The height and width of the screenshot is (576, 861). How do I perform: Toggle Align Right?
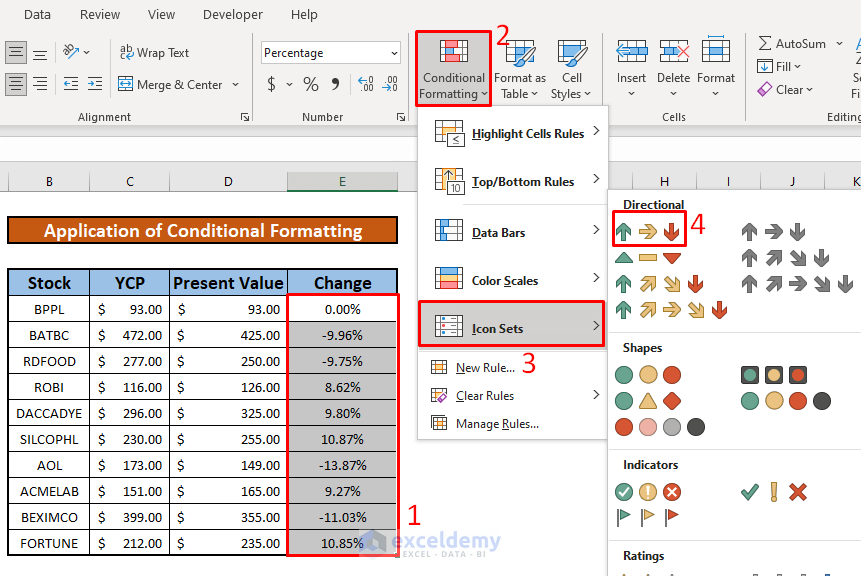pos(40,84)
